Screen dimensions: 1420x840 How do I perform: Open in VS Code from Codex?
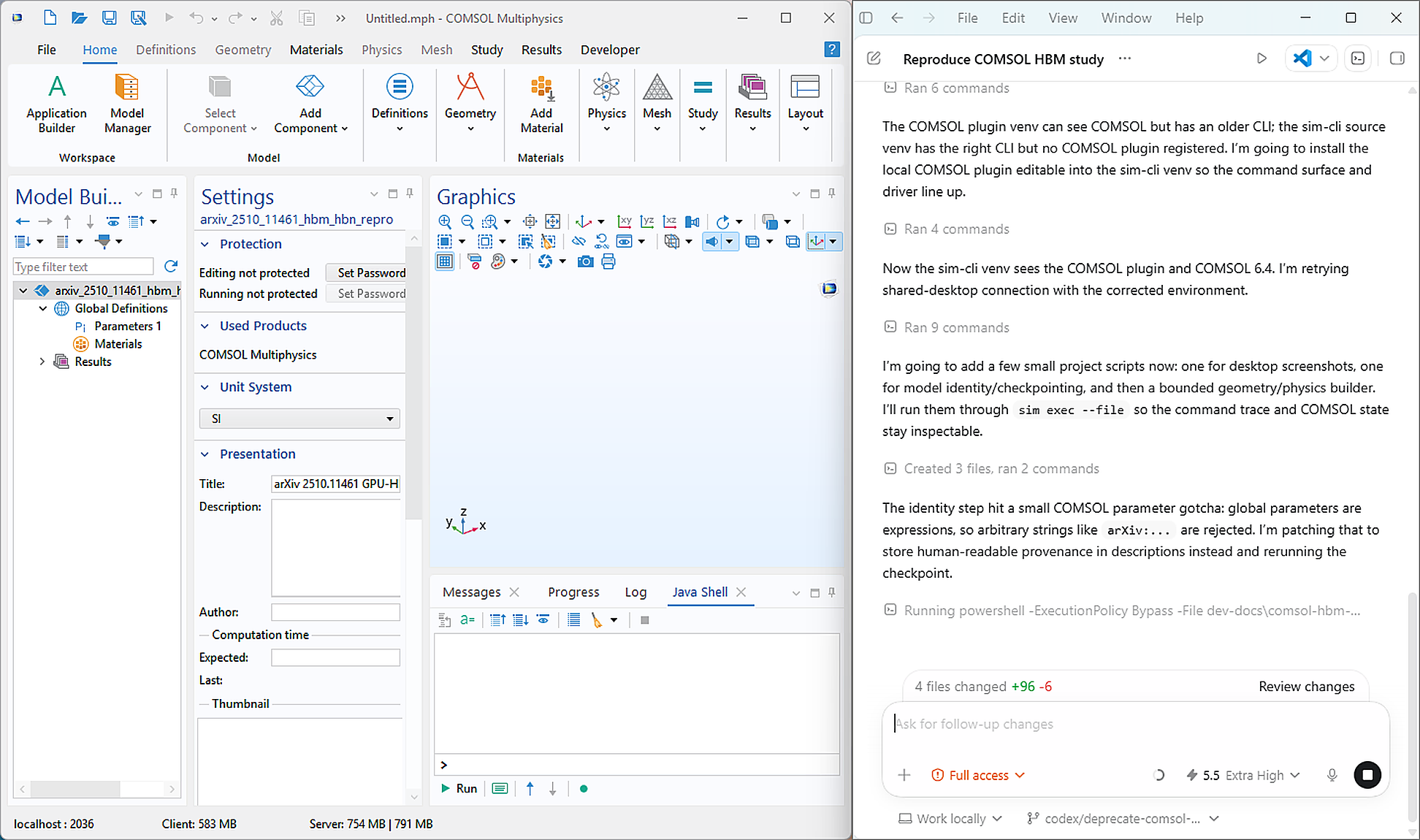point(1302,58)
